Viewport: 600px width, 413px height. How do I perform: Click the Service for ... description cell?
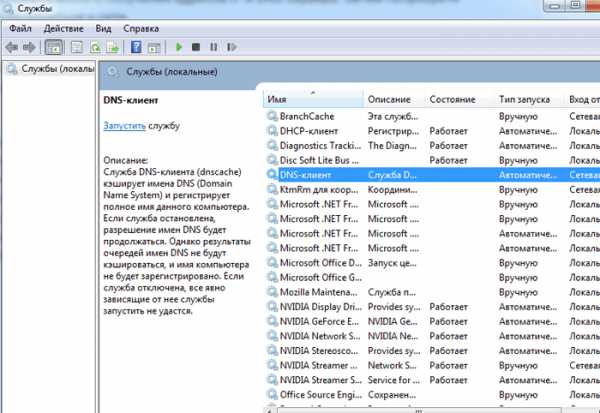point(394,380)
